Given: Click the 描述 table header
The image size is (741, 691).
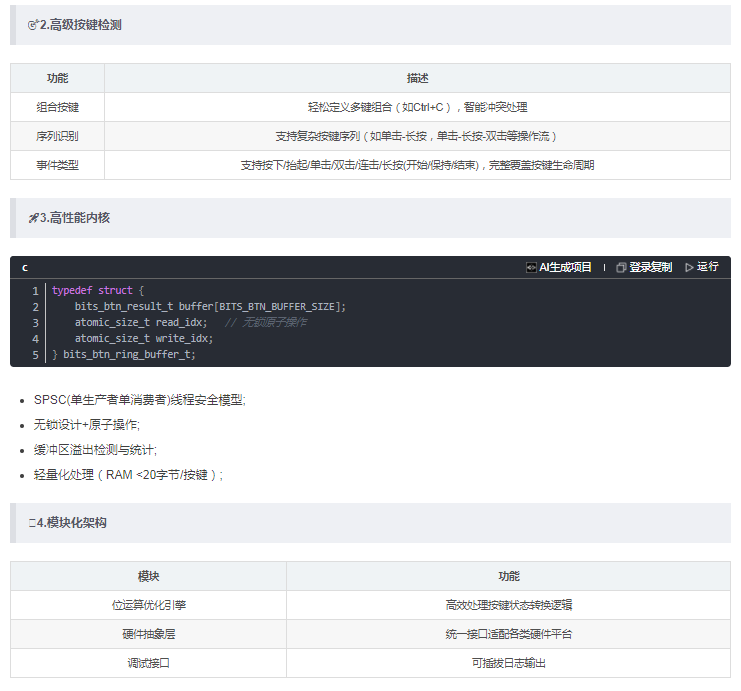Looking at the screenshot, I should pyautogui.click(x=417, y=78).
